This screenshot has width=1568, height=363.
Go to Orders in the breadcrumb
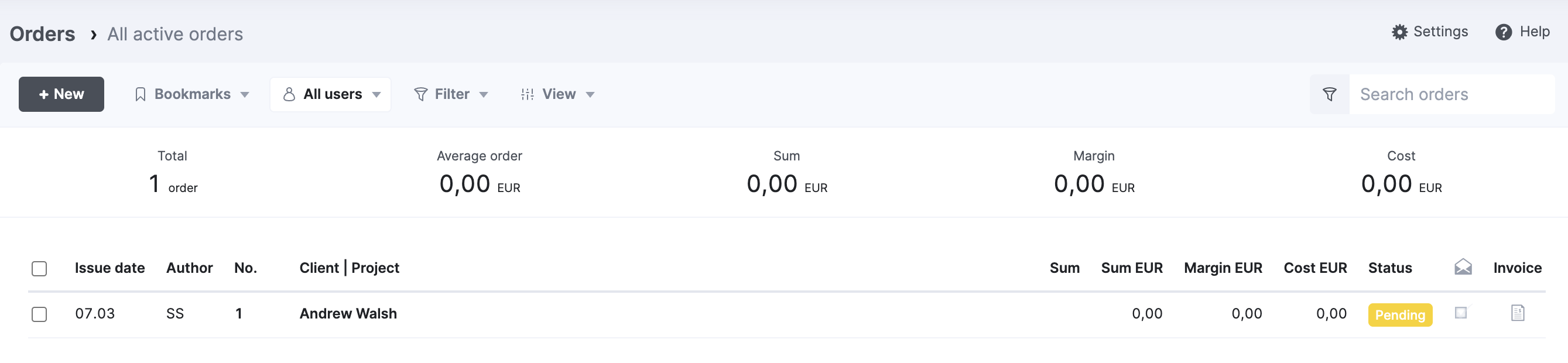43,34
